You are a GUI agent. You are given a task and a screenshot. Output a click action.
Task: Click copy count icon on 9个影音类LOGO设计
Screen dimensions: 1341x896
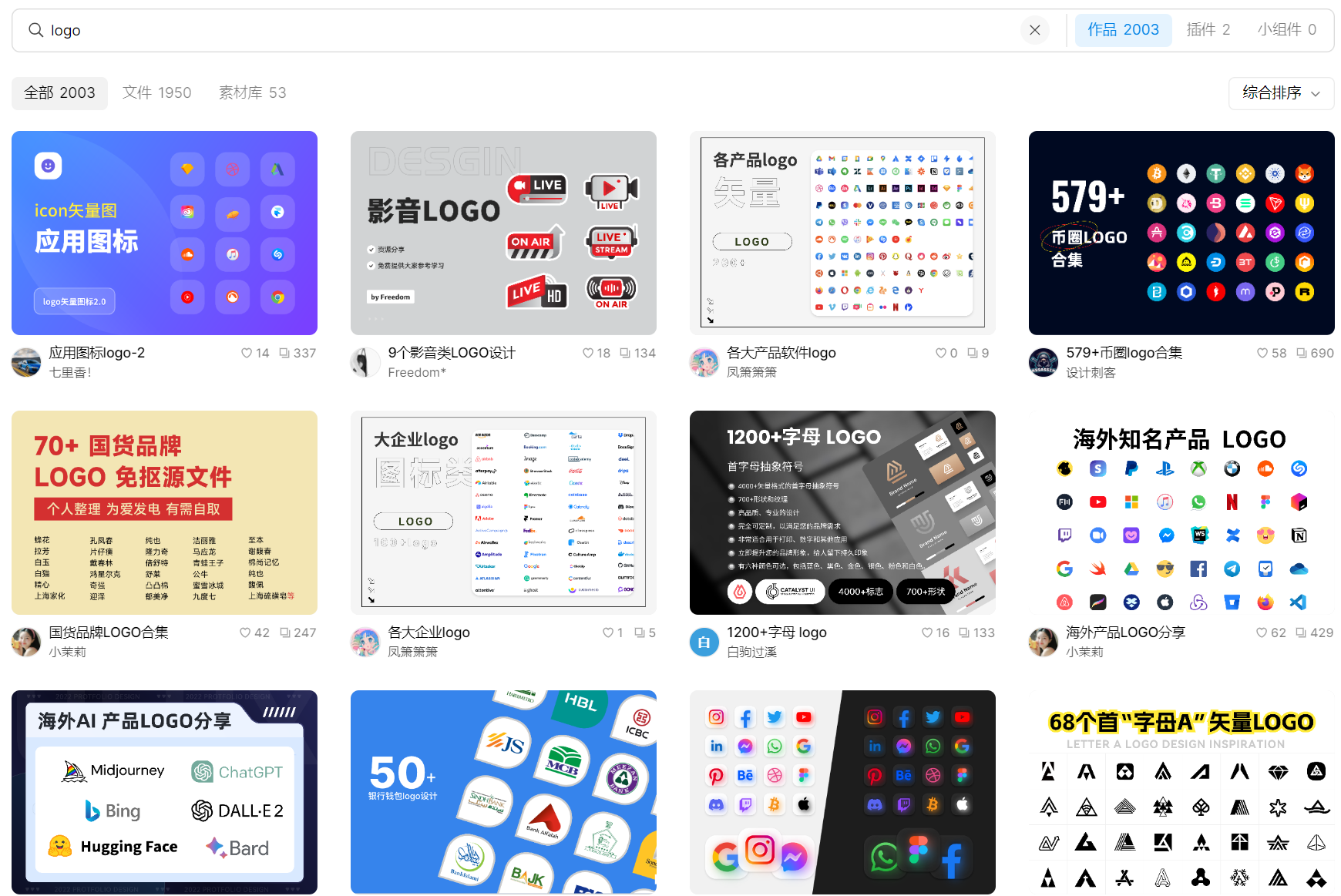[625, 353]
